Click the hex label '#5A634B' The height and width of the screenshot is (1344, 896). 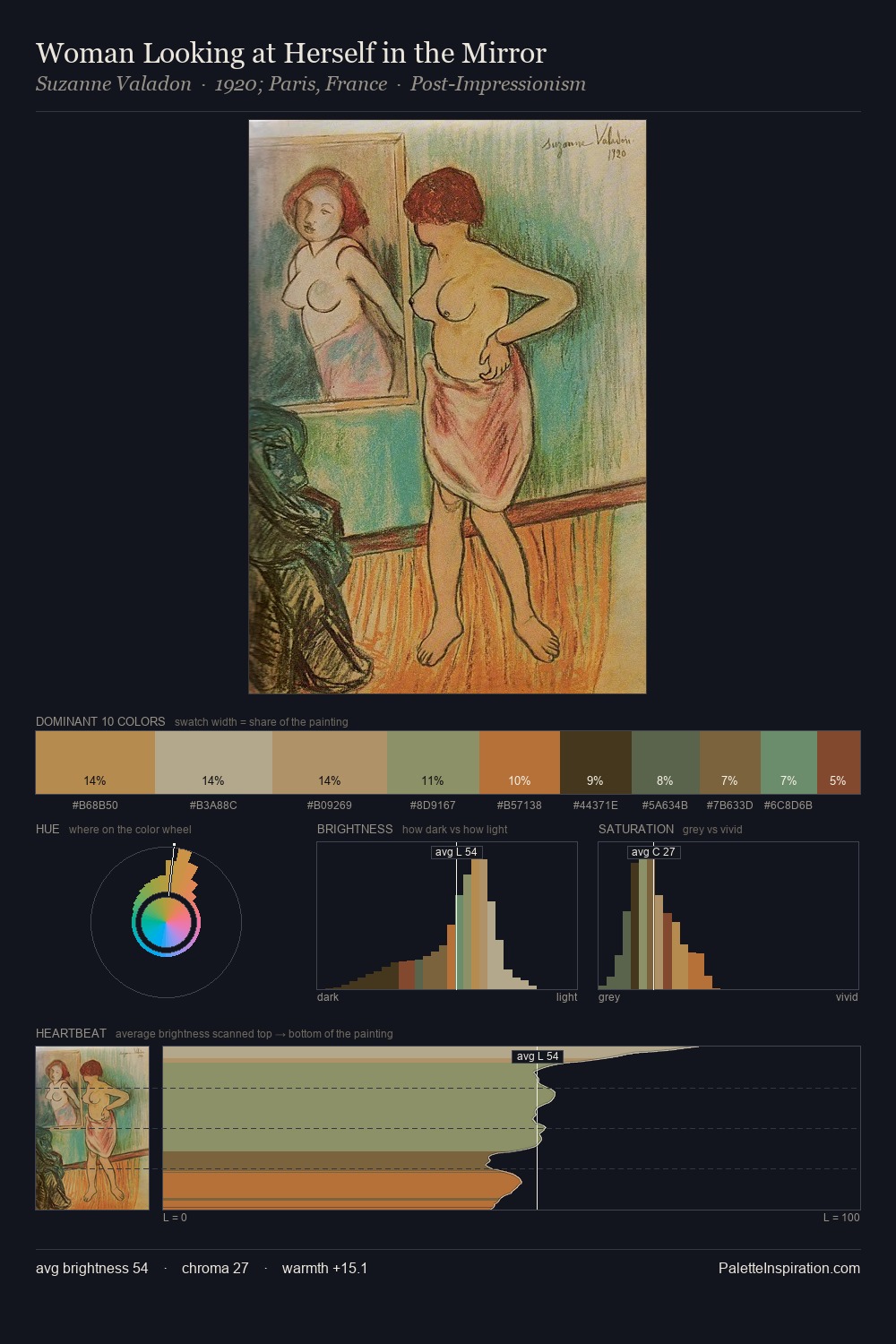click(x=666, y=805)
